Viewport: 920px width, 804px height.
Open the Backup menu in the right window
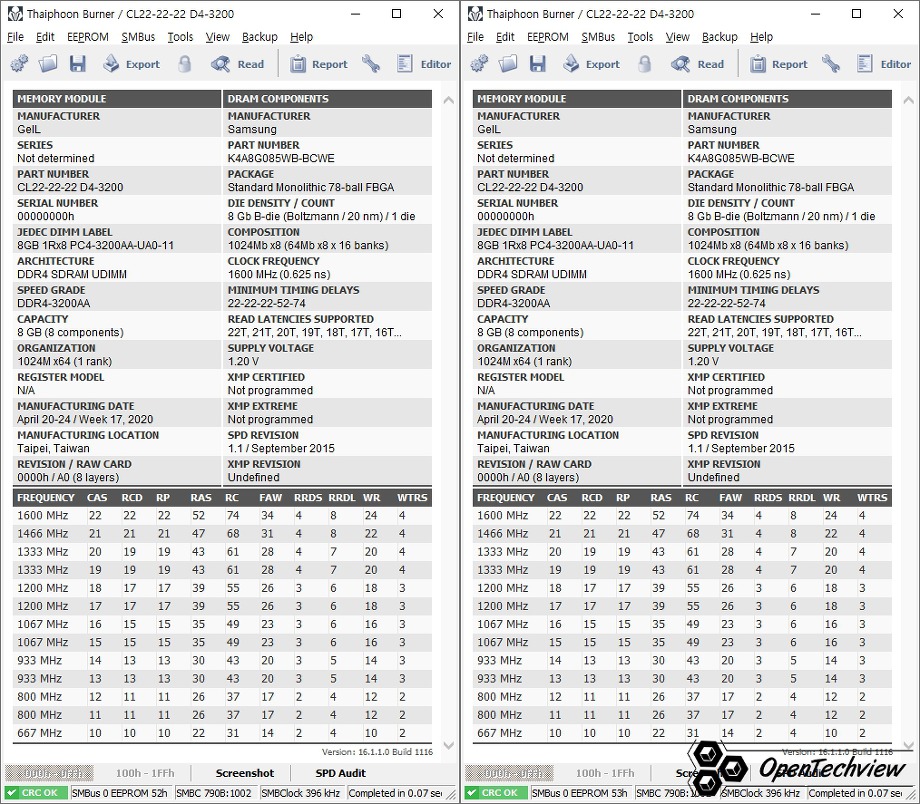pyautogui.click(x=720, y=37)
